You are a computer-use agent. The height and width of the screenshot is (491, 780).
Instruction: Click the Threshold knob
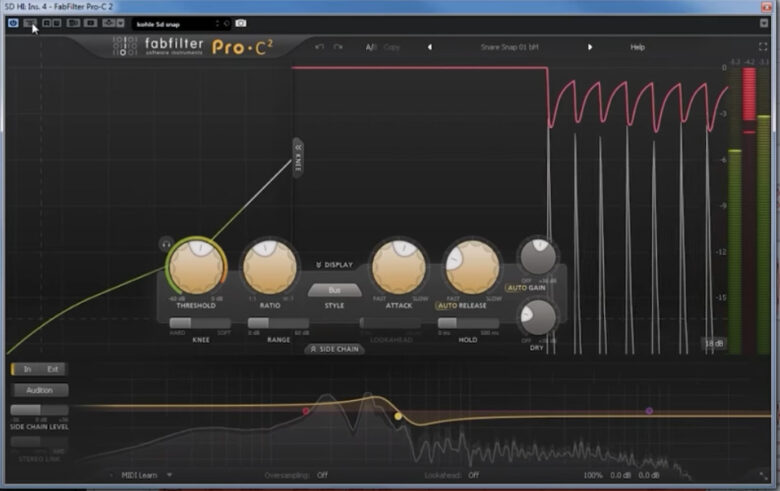[196, 267]
